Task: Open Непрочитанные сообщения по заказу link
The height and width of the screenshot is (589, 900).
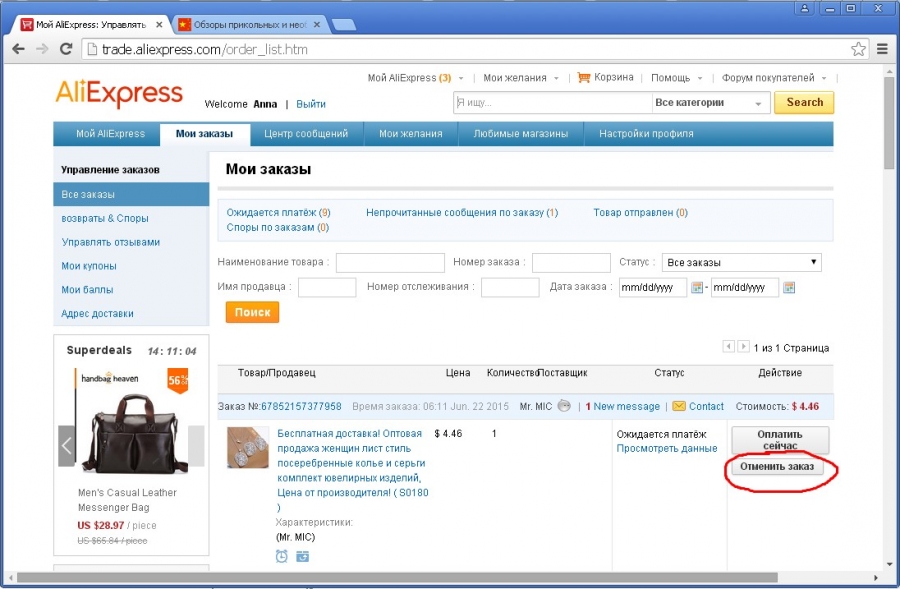Action: 462,212
